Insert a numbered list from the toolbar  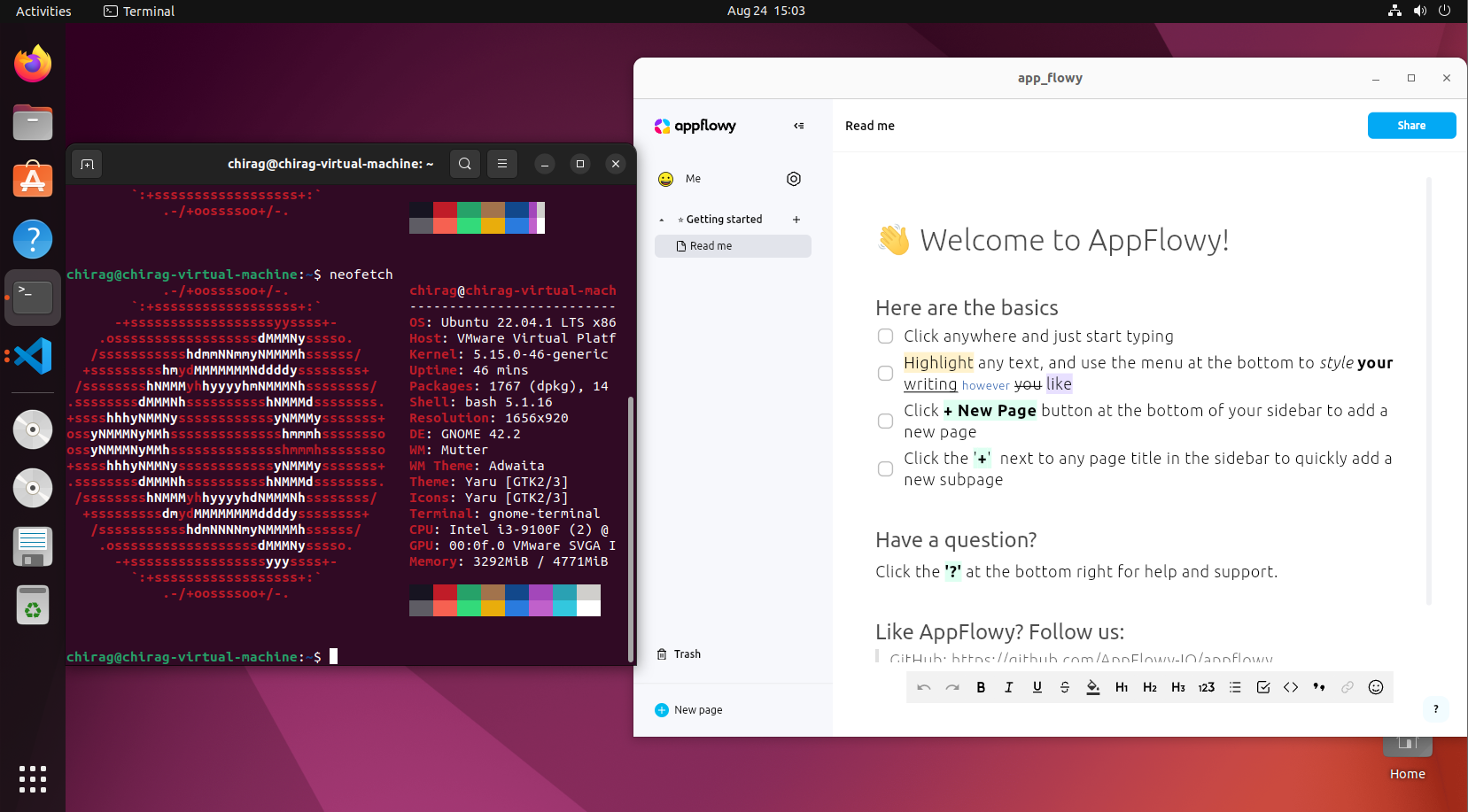pyautogui.click(x=1206, y=687)
